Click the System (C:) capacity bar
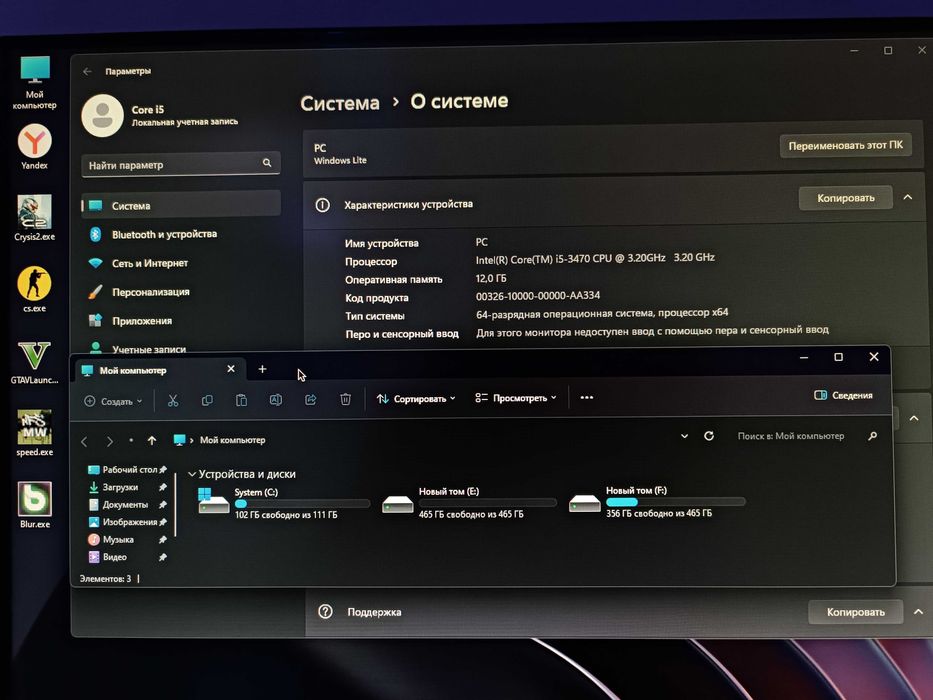933x700 pixels. [x=302, y=504]
